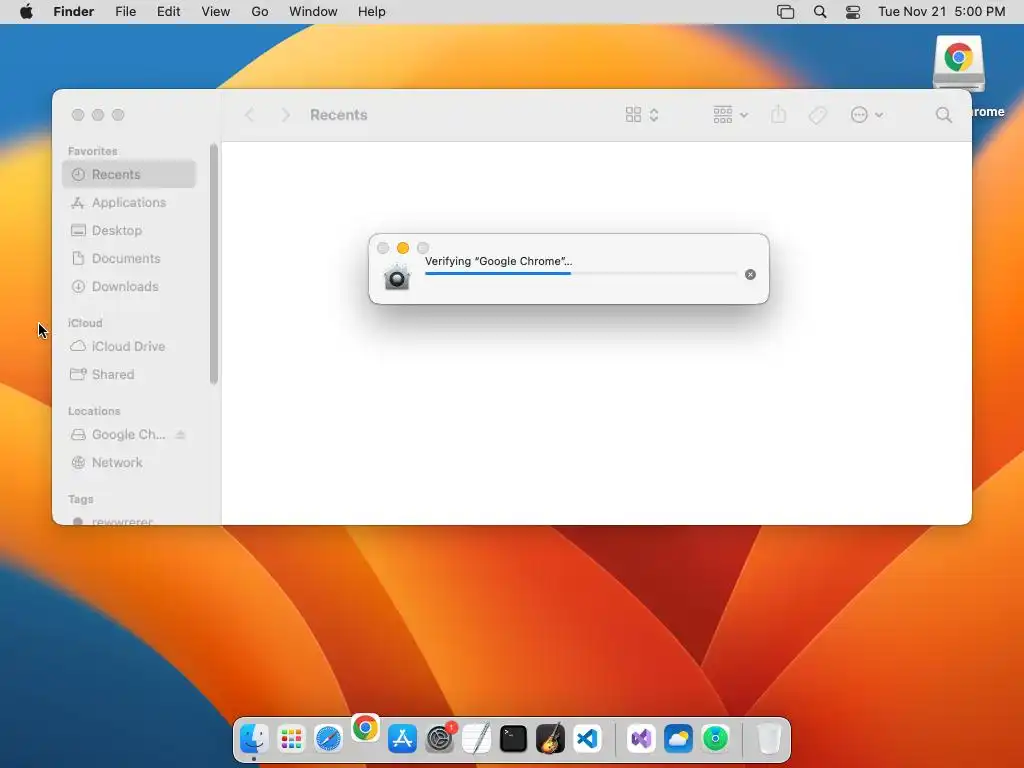The image size is (1024, 768).
Task: Open System Settings from the Dock
Action: (x=440, y=739)
